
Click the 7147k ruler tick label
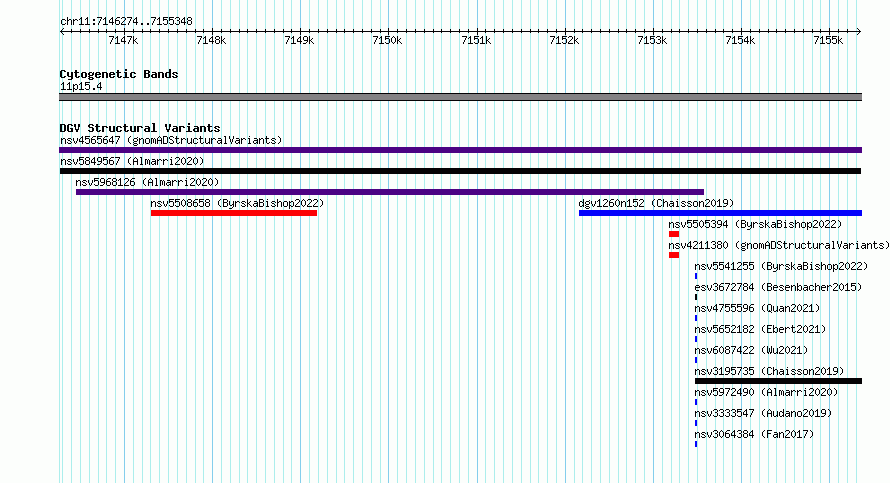(x=123, y=40)
